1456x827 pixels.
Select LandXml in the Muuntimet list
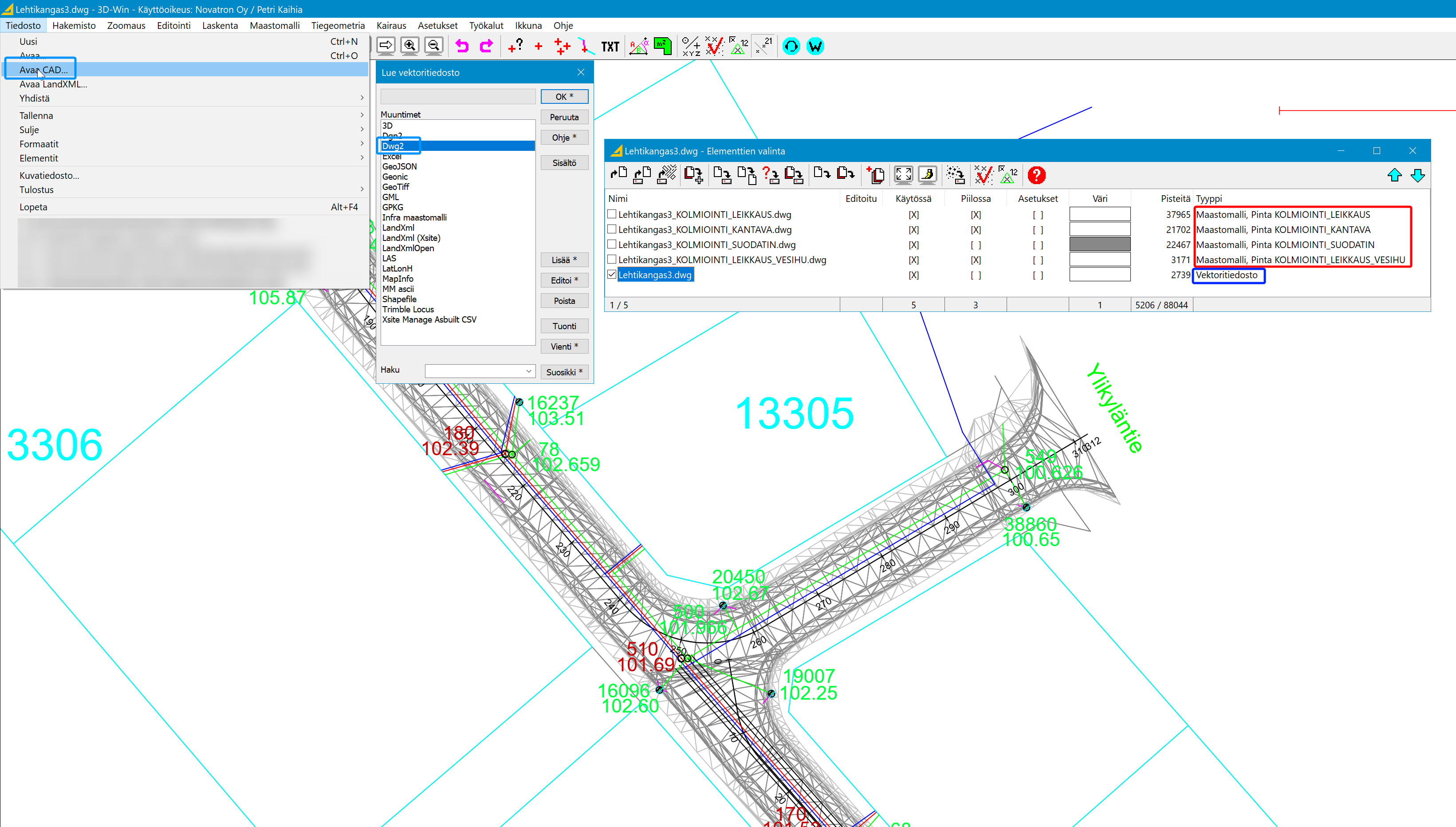click(x=398, y=228)
